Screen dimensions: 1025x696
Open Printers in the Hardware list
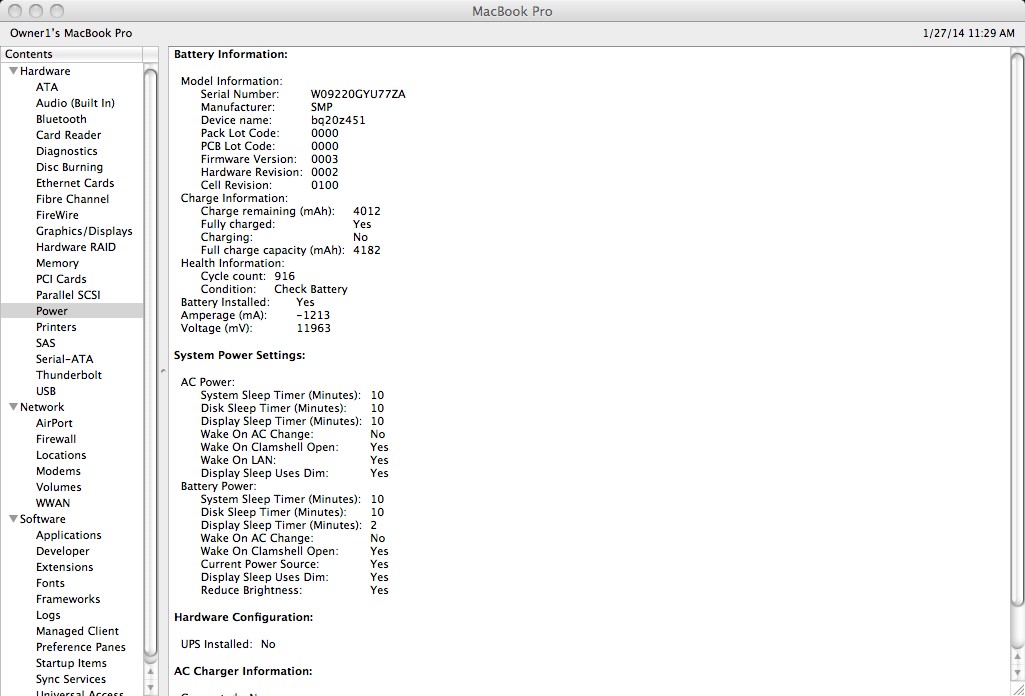pyautogui.click(x=56, y=327)
